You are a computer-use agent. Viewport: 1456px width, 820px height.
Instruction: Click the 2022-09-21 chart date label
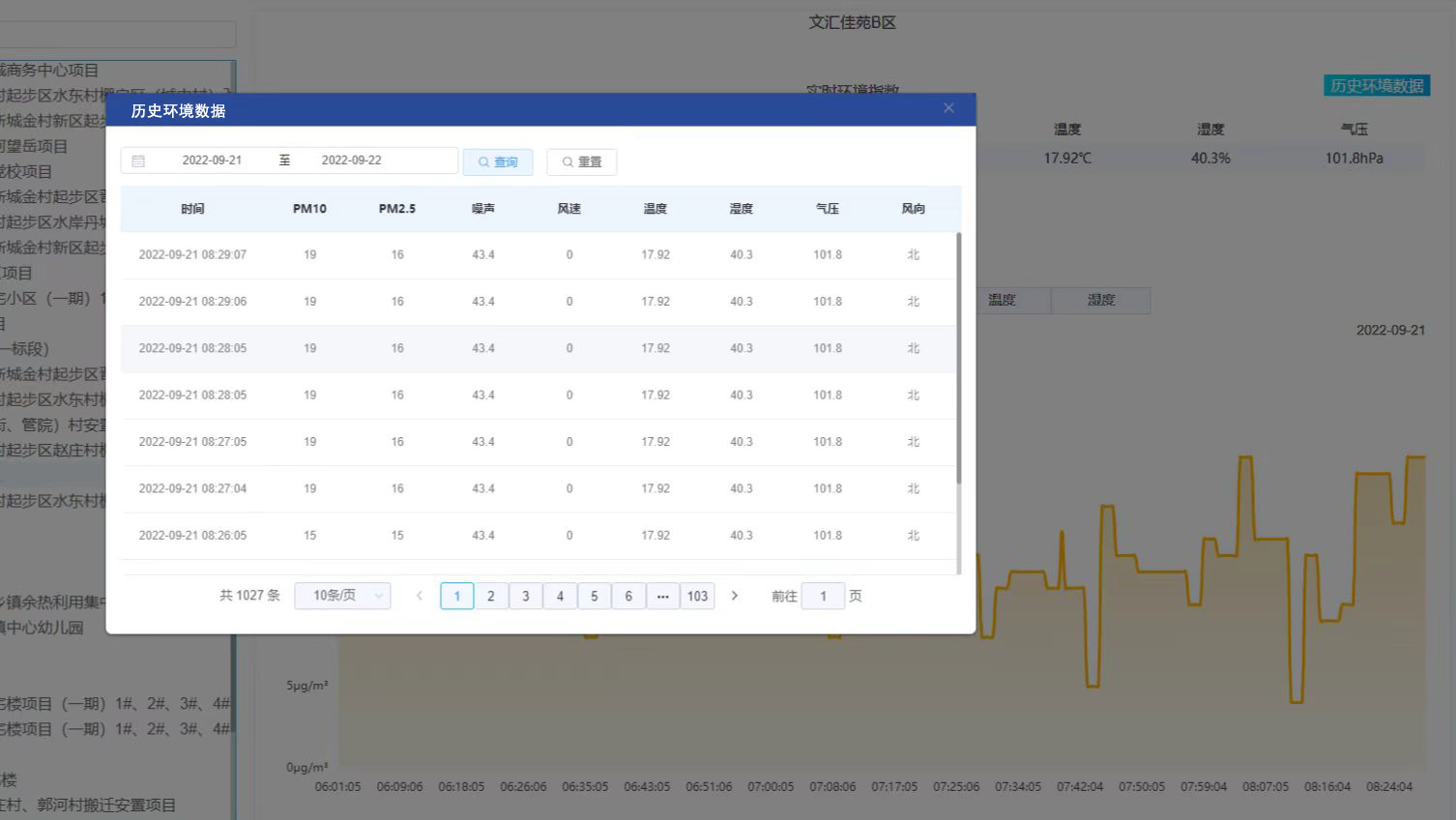1390,330
